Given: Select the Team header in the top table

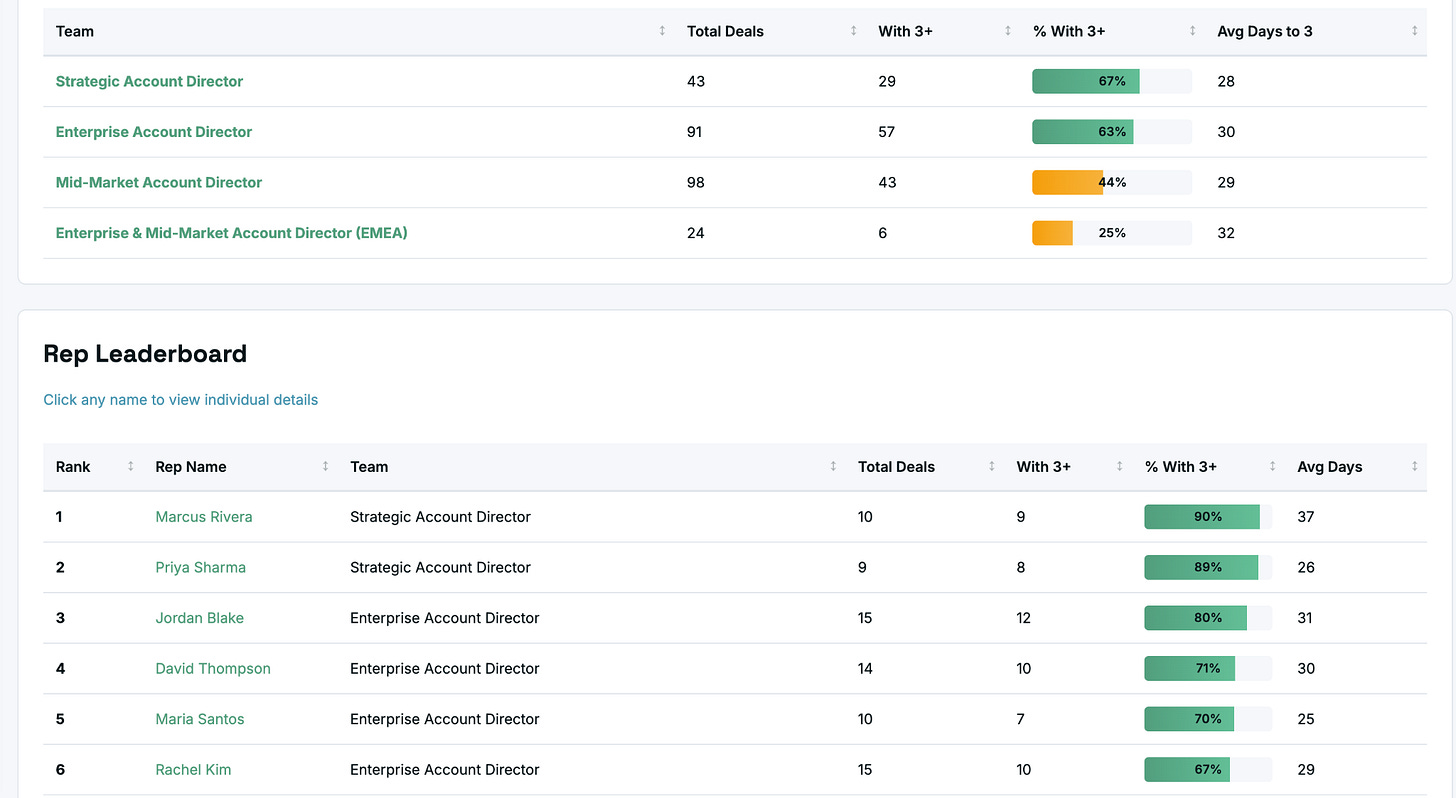Looking at the screenshot, I should coord(75,31).
